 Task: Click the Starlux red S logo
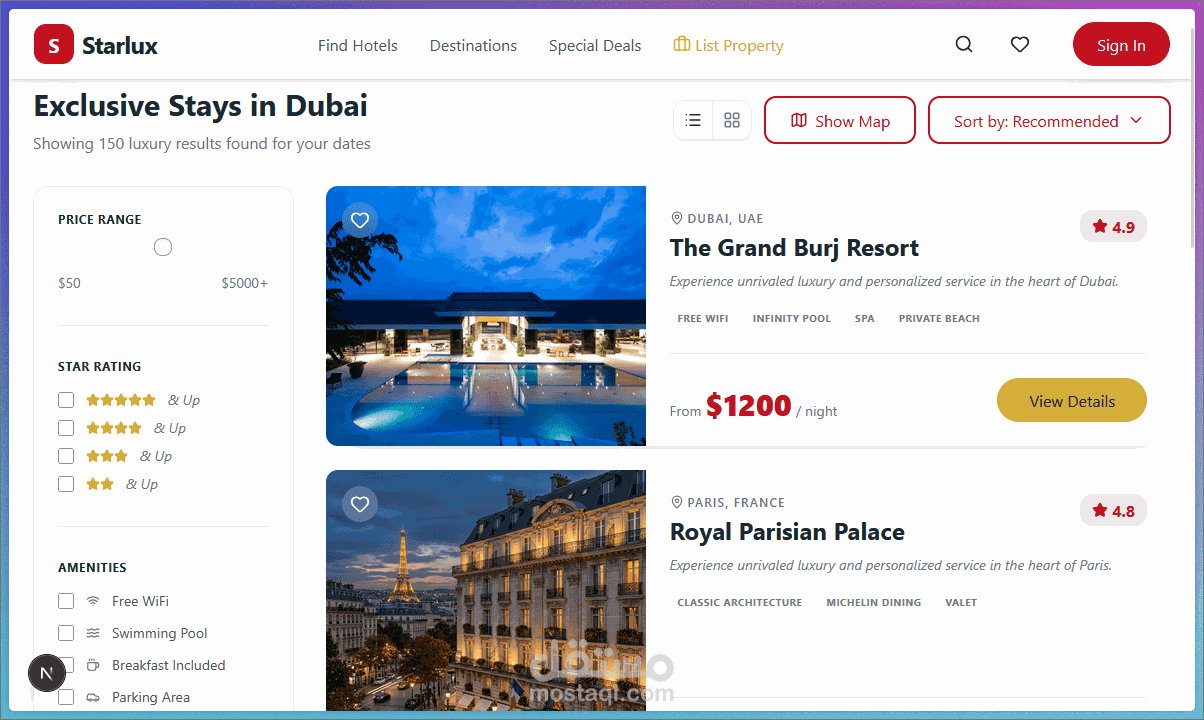(54, 45)
